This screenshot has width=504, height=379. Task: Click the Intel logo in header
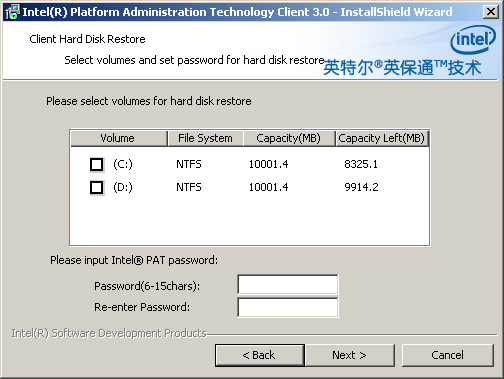[472, 40]
